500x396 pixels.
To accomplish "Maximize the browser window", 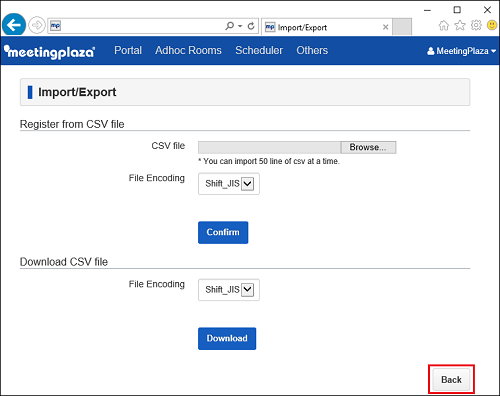I will point(457,10).
